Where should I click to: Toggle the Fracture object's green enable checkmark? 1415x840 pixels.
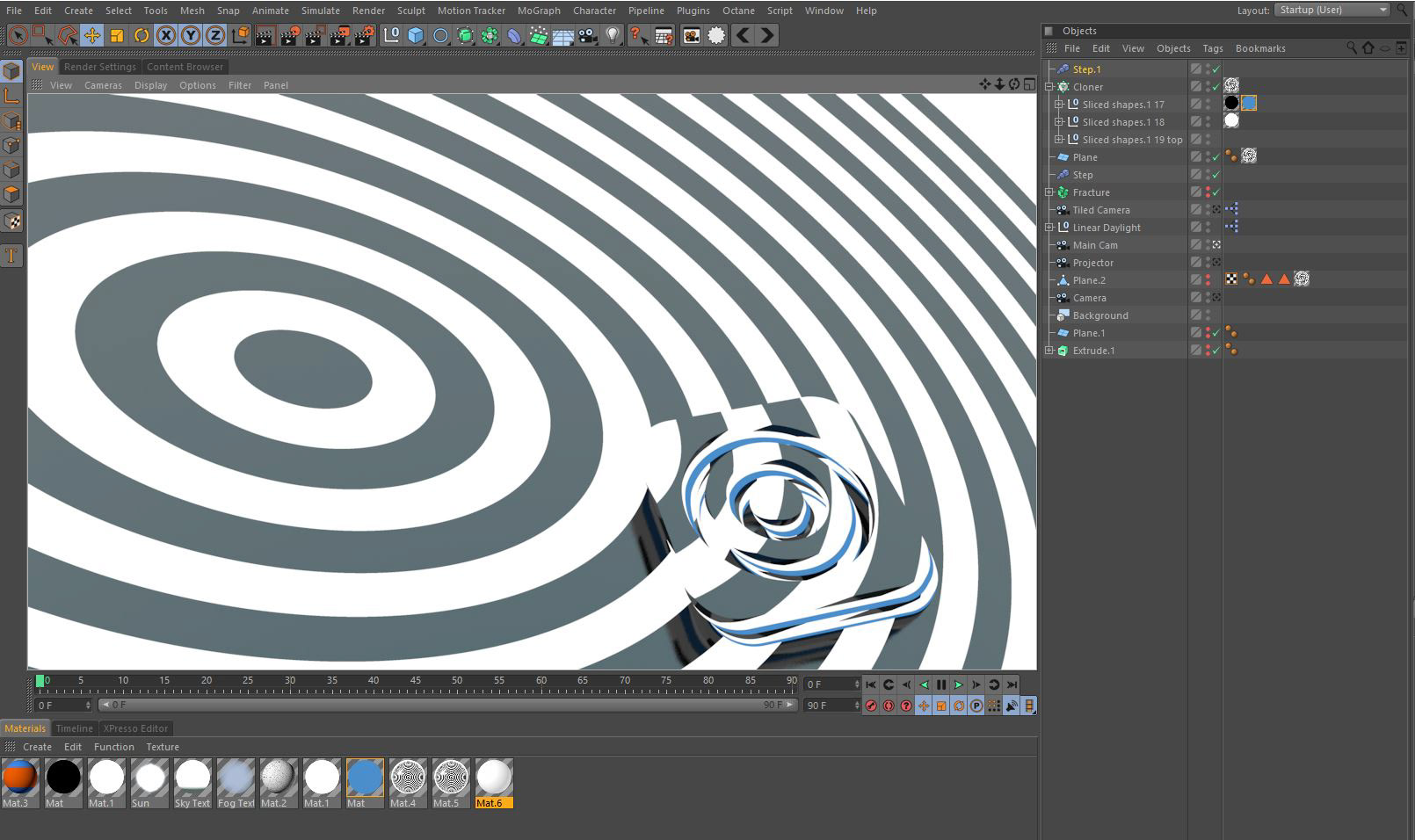coord(1216,192)
